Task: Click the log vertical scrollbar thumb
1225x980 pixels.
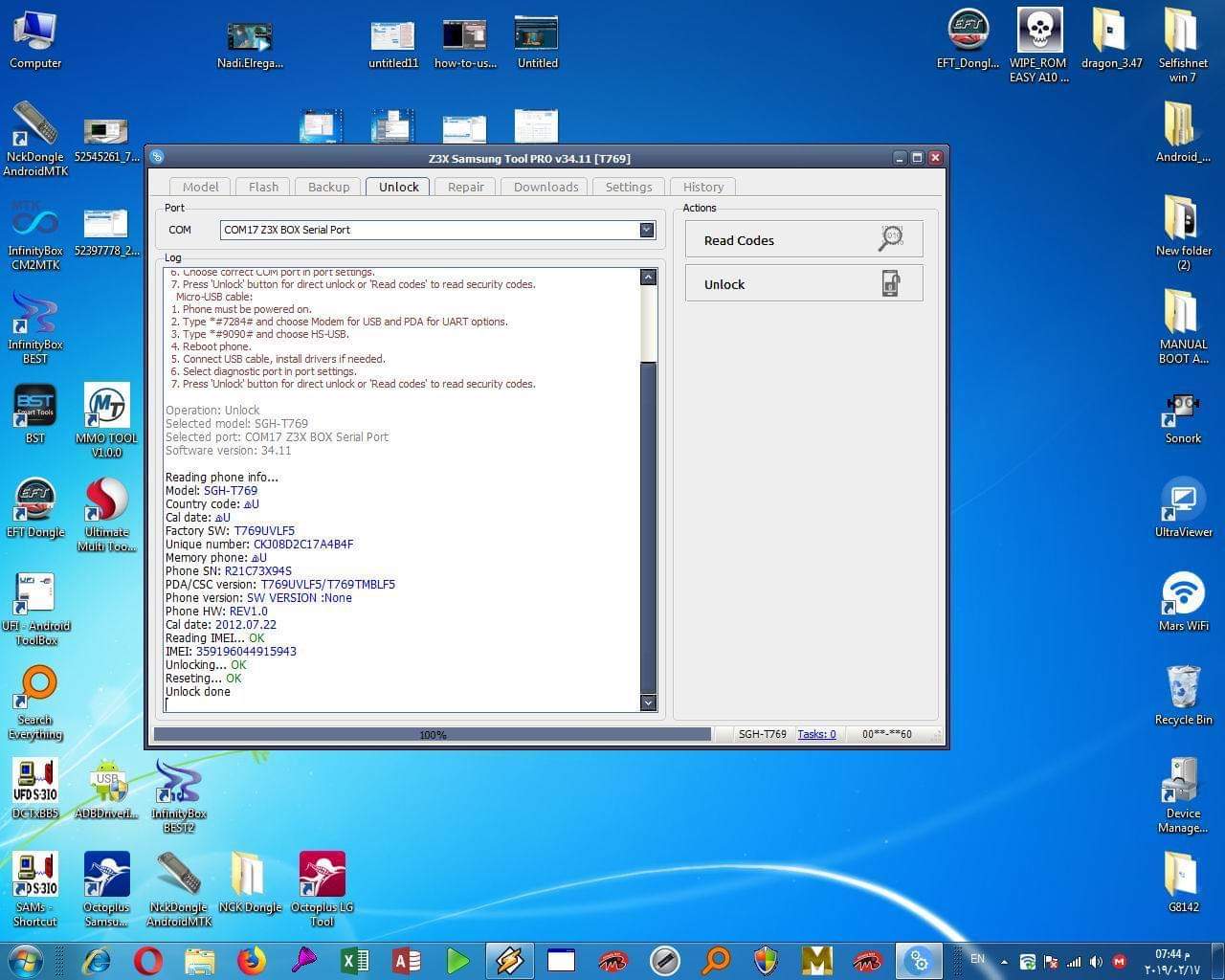Action: [648, 528]
